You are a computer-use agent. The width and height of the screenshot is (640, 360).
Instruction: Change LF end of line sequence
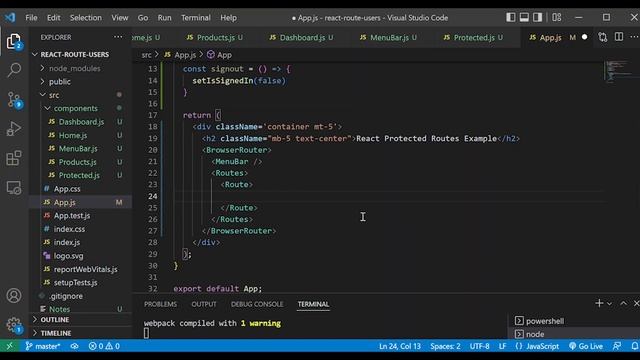(x=502, y=346)
